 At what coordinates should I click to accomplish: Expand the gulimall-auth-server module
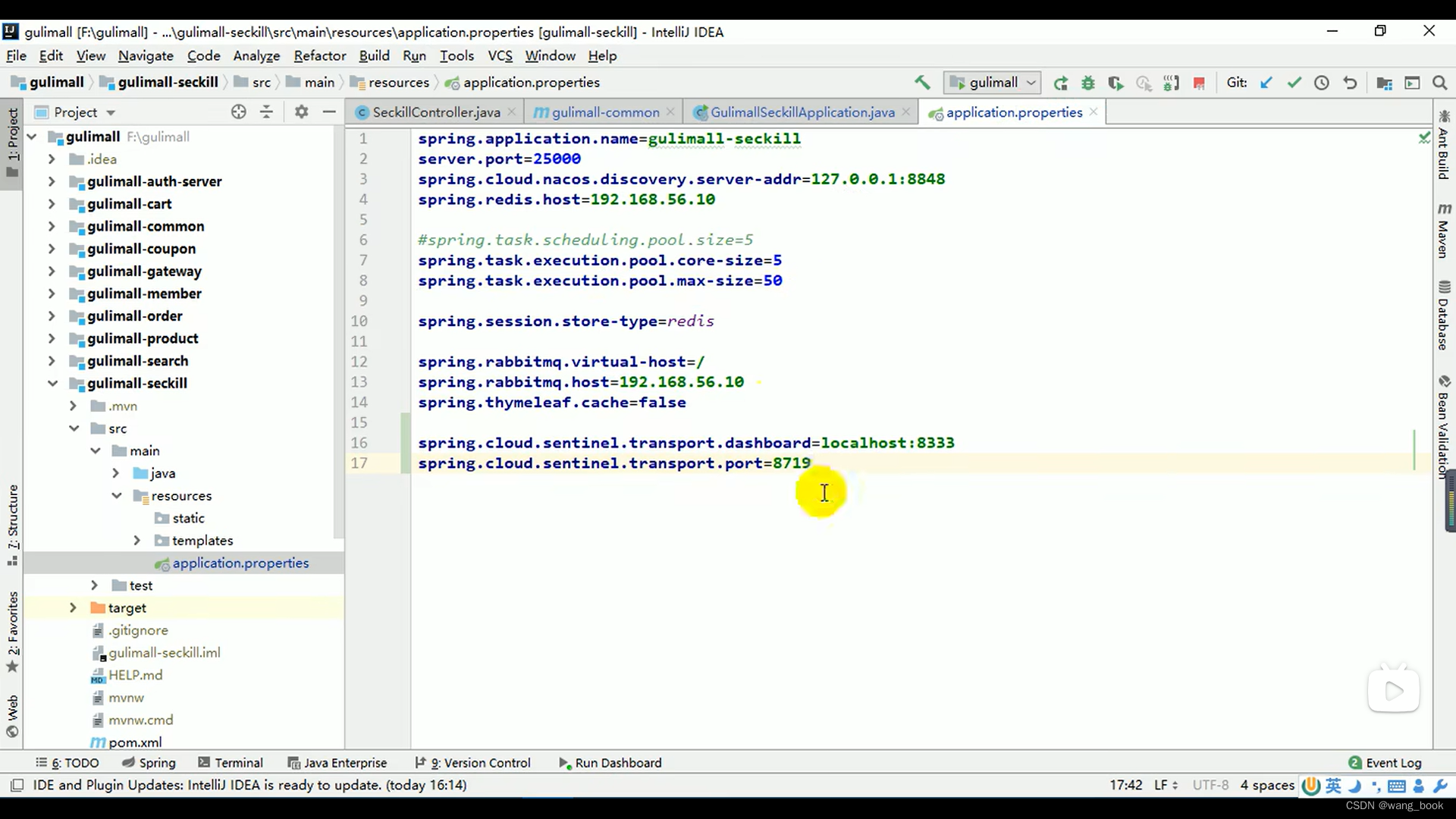click(x=50, y=181)
